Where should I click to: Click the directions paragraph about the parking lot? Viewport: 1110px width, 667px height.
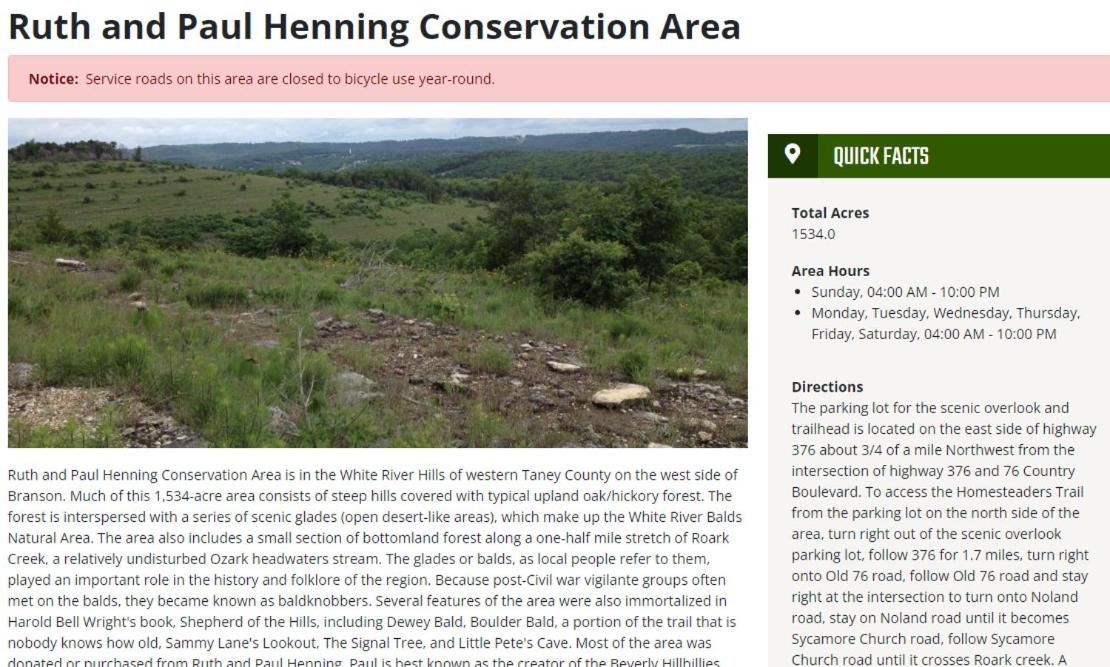(x=944, y=534)
